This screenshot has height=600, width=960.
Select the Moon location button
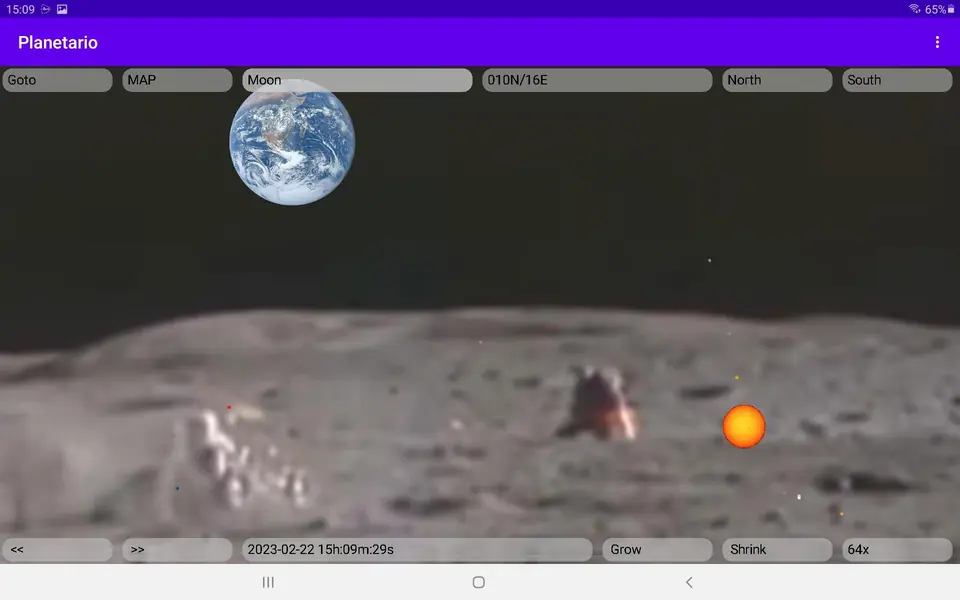click(358, 80)
